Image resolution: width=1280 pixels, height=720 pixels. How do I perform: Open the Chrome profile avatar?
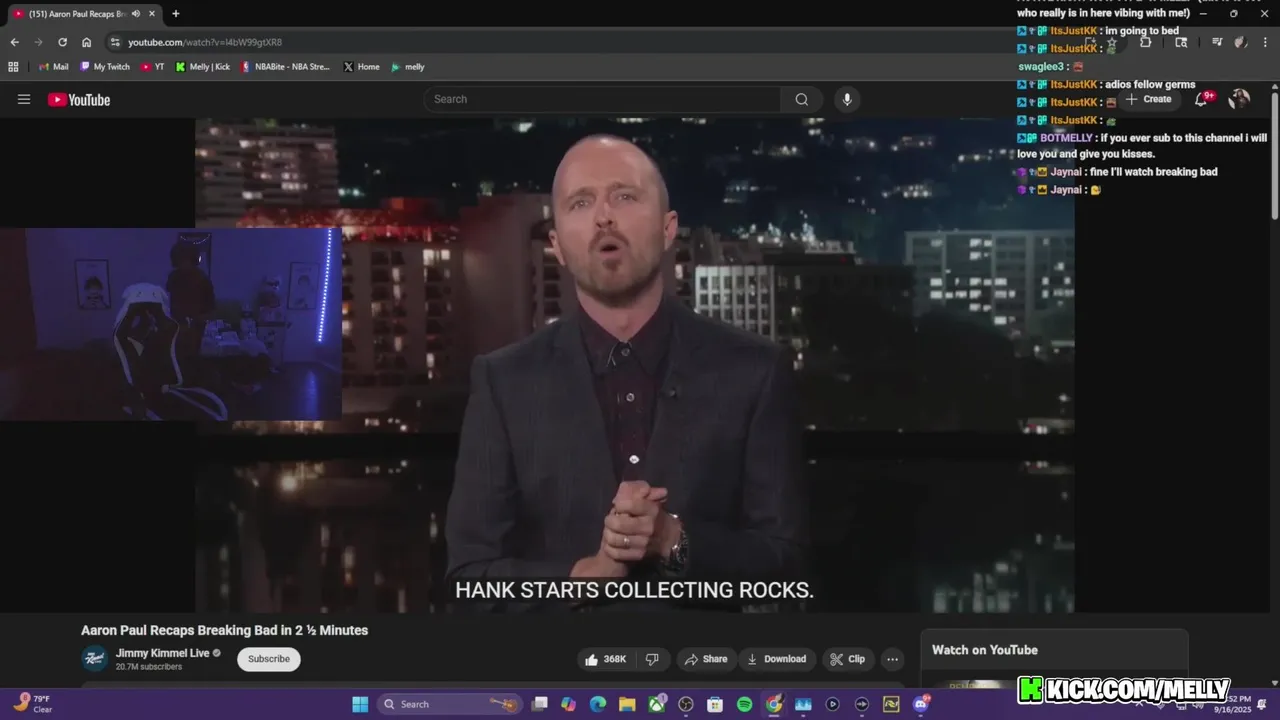(x=1240, y=42)
